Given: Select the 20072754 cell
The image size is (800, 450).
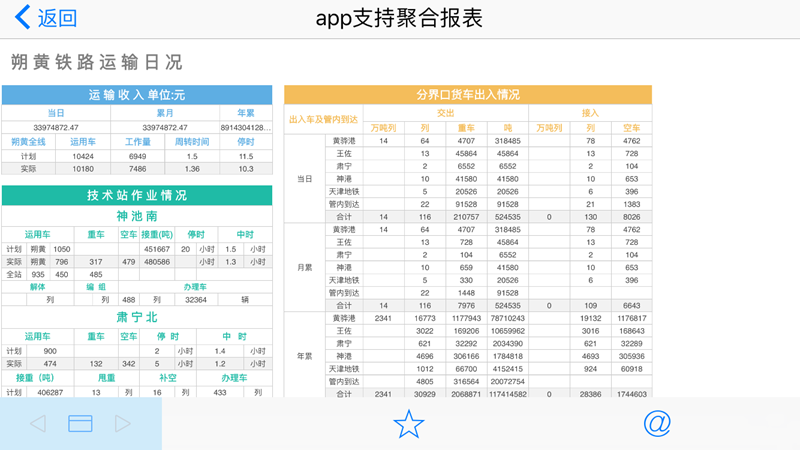Looking at the screenshot, I should [508, 382].
